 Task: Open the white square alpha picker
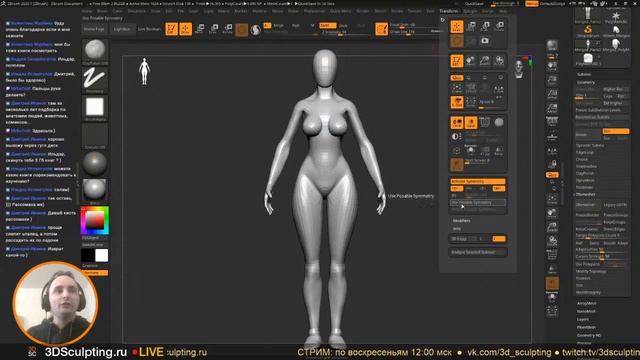click(95, 107)
